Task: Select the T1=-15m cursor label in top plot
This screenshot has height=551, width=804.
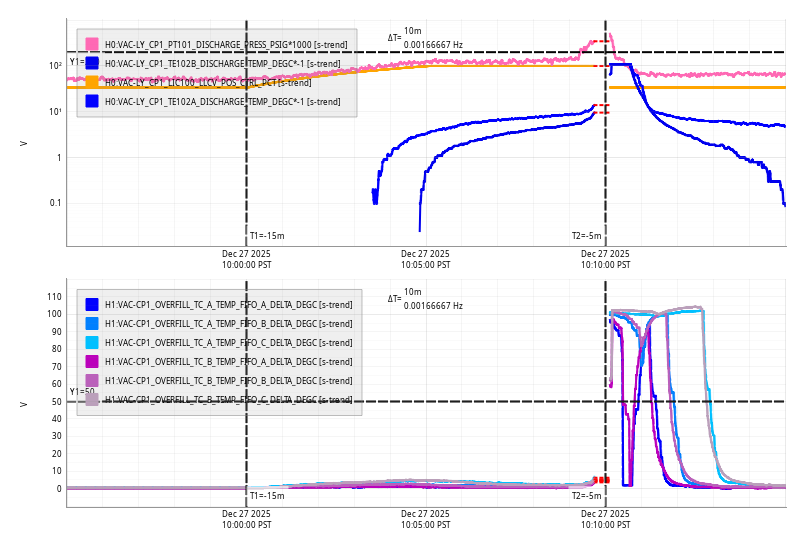Action: coord(267,236)
